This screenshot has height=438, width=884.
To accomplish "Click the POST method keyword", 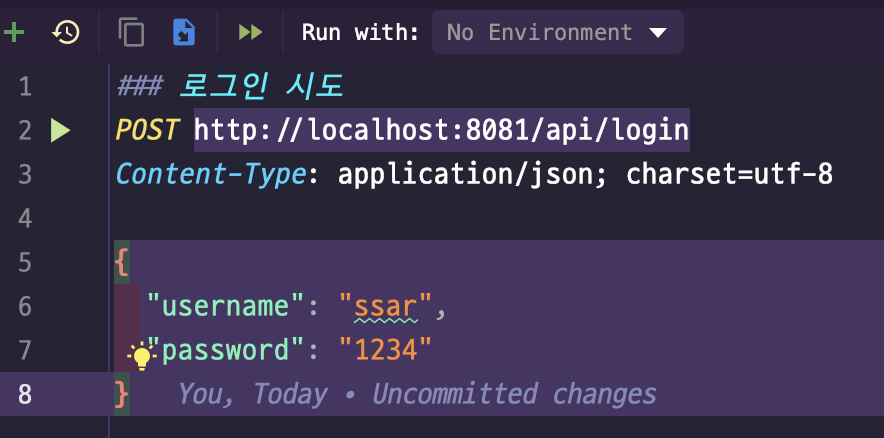I will tap(147, 130).
